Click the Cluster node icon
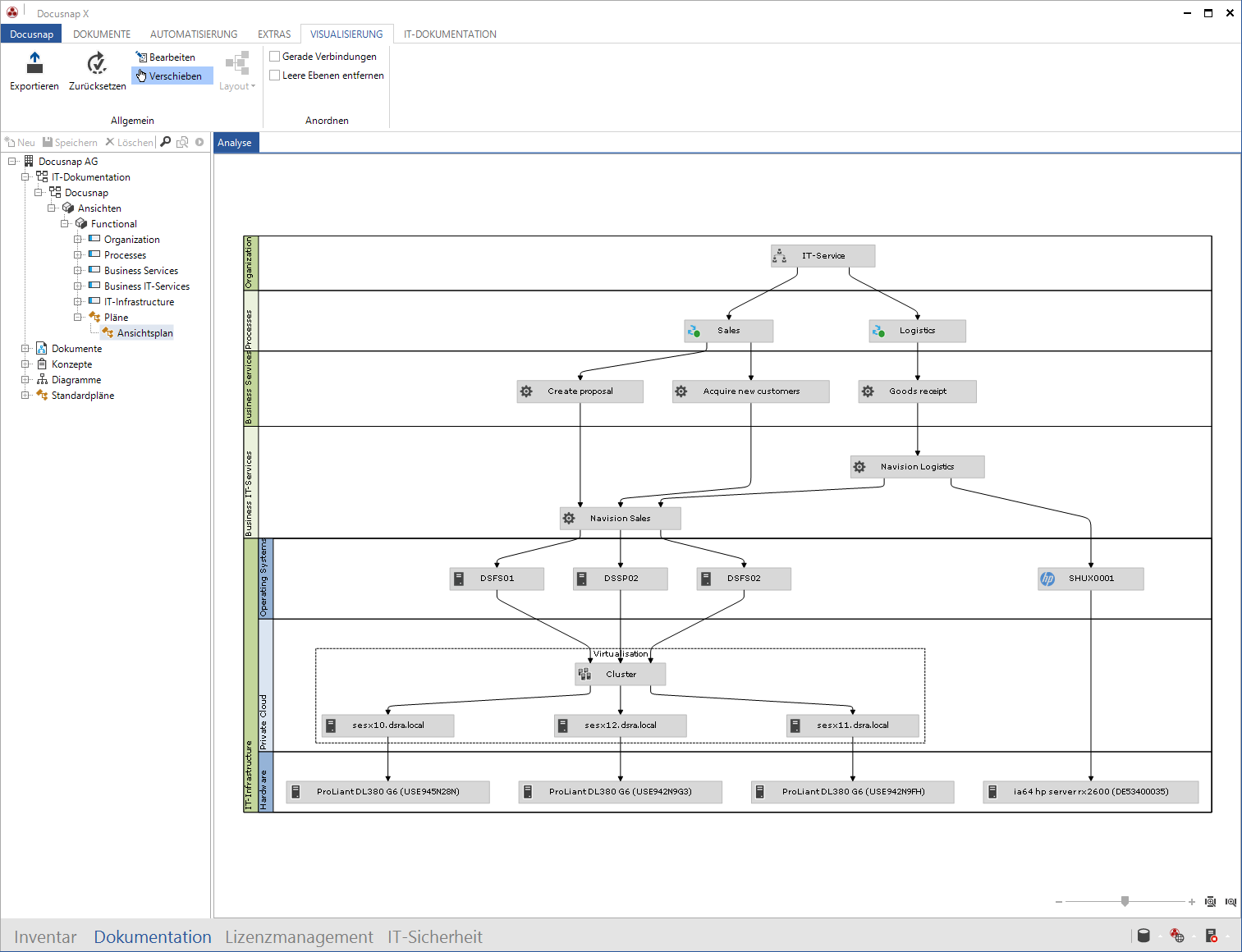This screenshot has width=1242, height=952. 584,675
